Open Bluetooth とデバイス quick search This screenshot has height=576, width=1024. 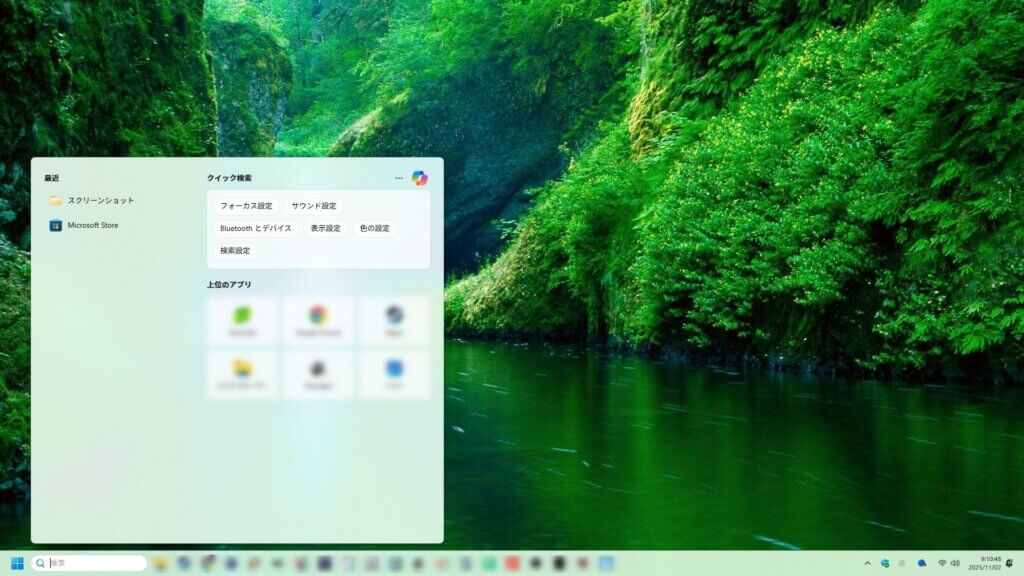(x=256, y=228)
